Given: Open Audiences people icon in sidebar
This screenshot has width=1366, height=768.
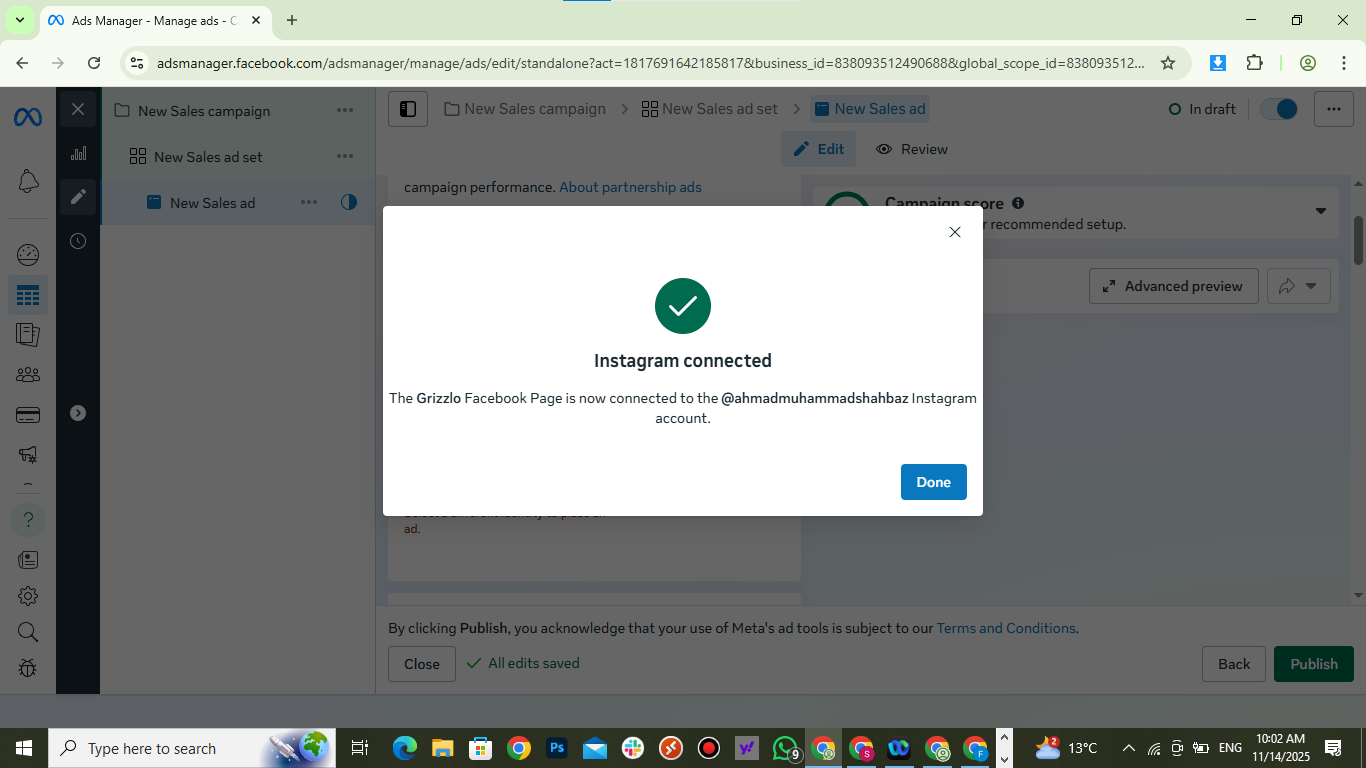Looking at the screenshot, I should [x=28, y=375].
